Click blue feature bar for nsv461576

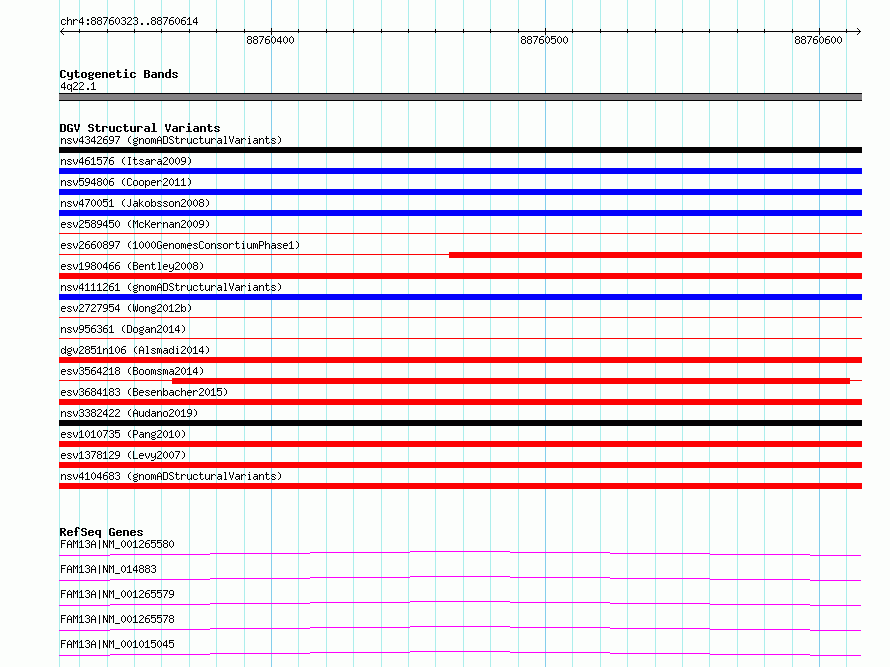[460, 171]
